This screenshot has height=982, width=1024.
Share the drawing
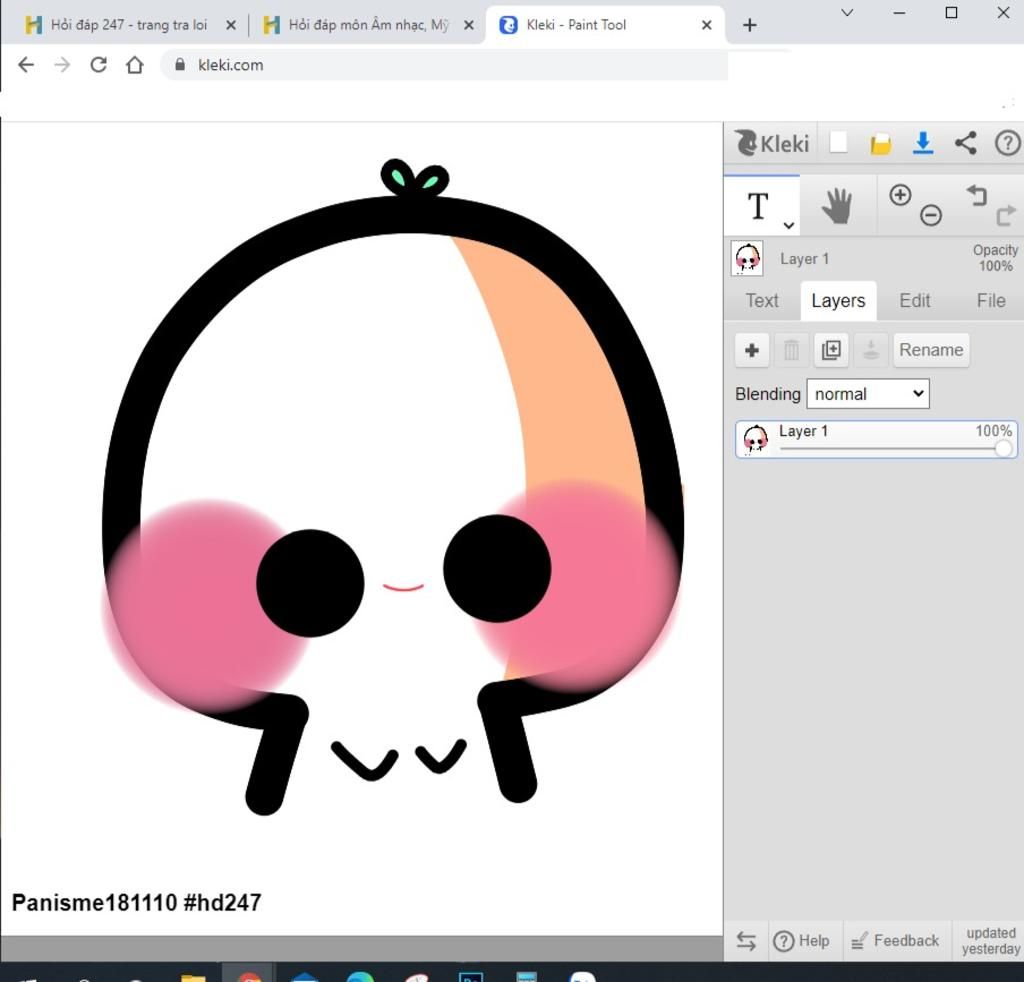(x=965, y=143)
